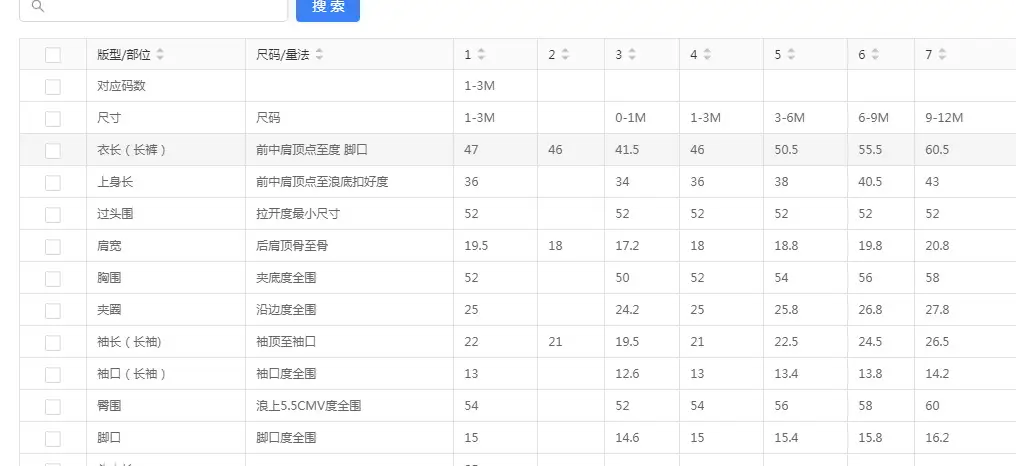Screen dimensions: 1016x466
Task: Click value 60 in 臀围 row
Action: 932,406
